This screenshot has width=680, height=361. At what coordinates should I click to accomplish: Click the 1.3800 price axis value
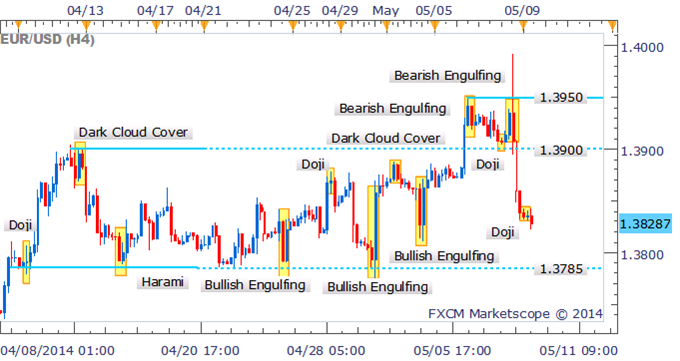(x=642, y=255)
